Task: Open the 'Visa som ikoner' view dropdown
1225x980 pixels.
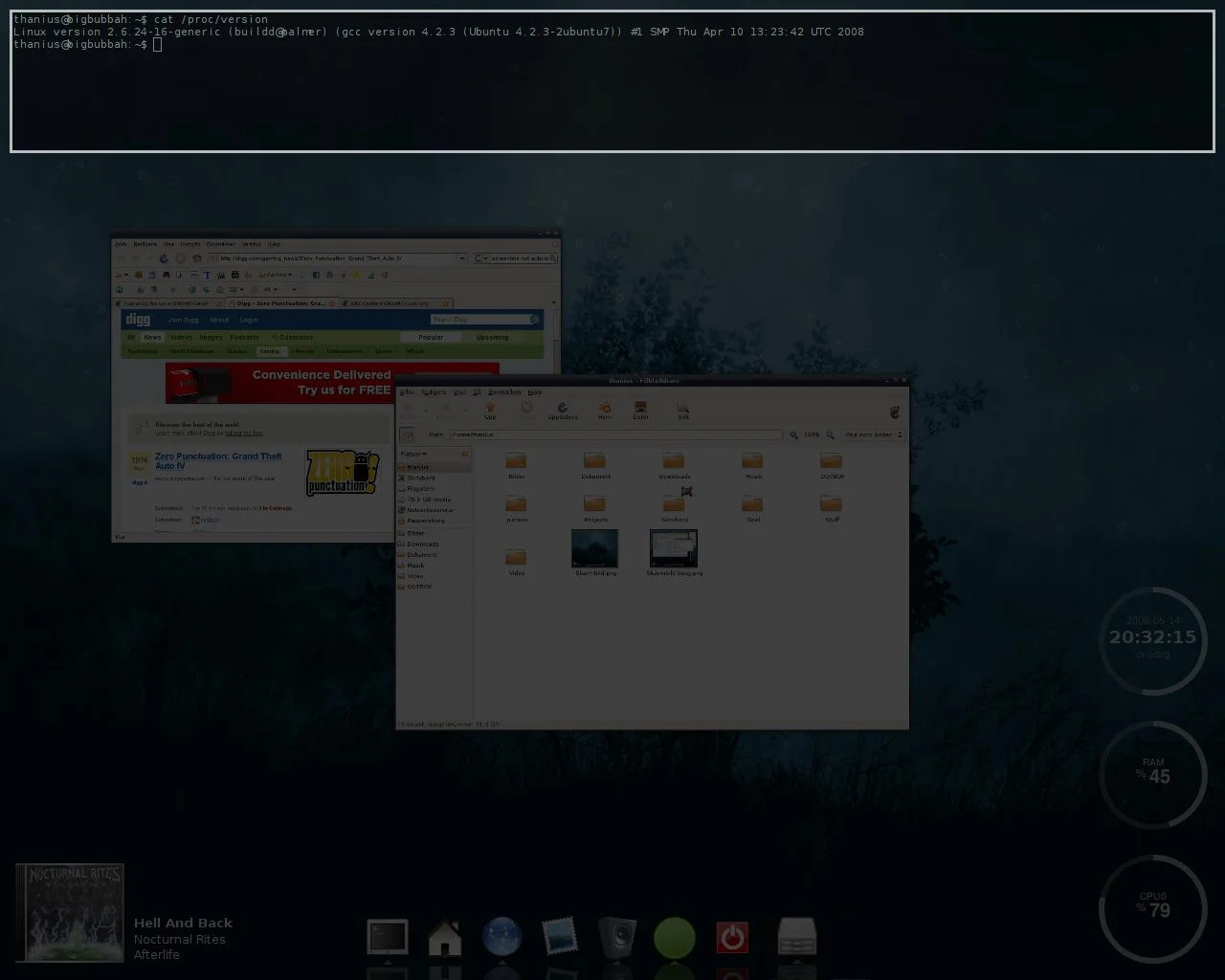Action: pos(872,434)
